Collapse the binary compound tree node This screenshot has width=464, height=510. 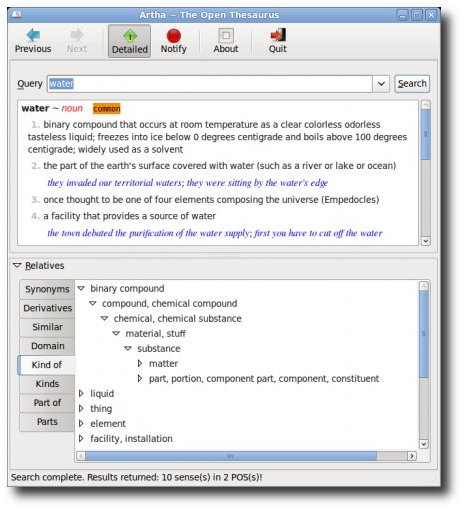click(81, 288)
